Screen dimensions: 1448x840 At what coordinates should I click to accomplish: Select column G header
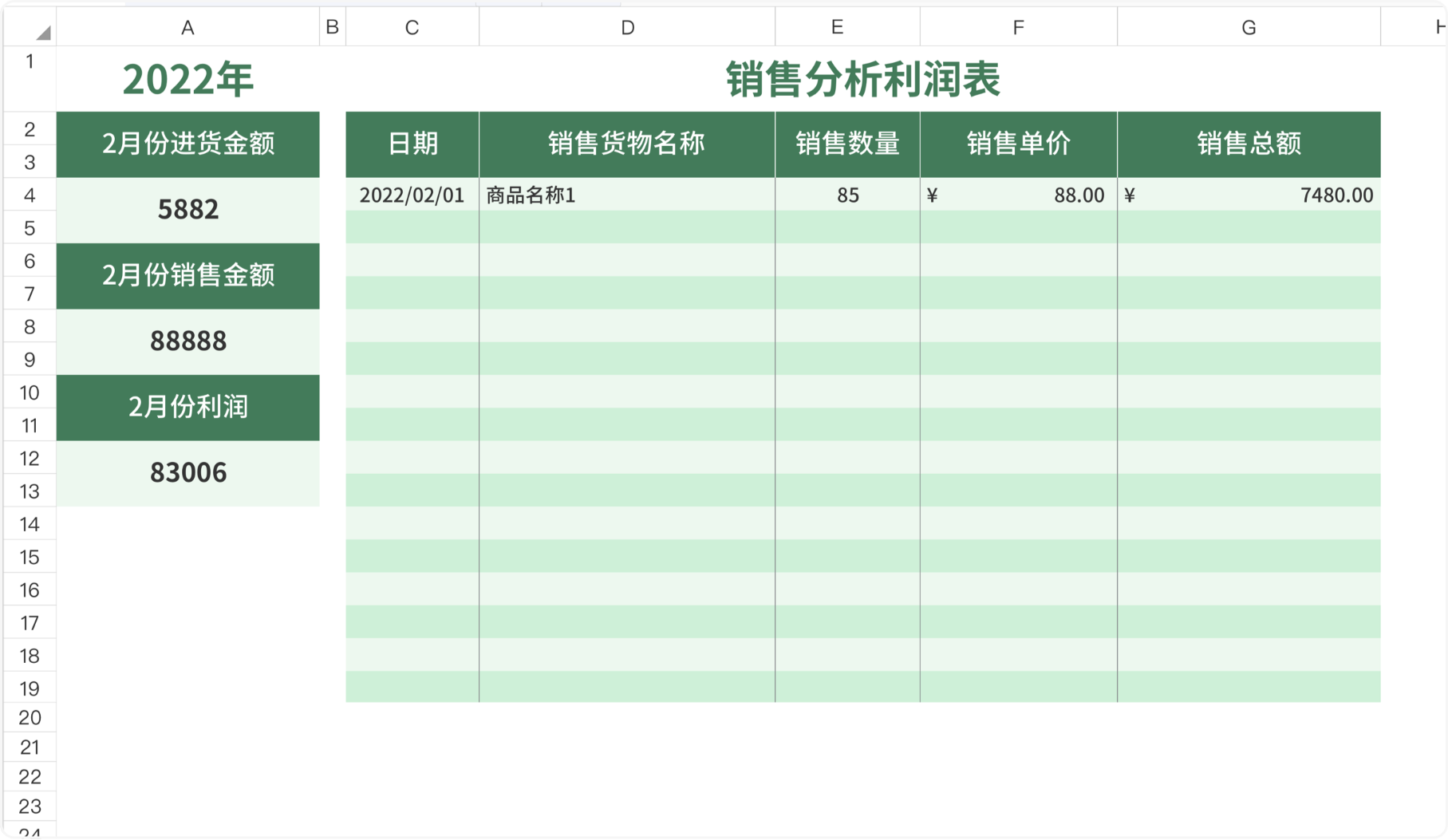1249,27
